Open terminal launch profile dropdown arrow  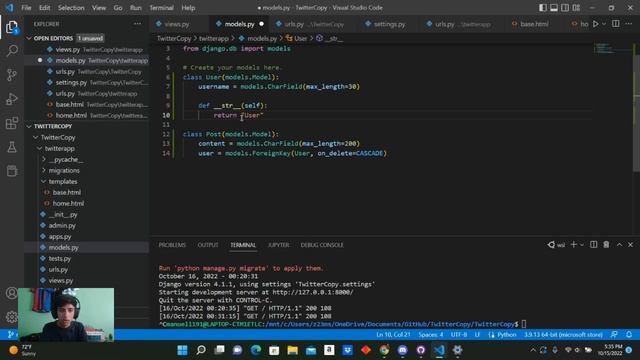(582, 244)
